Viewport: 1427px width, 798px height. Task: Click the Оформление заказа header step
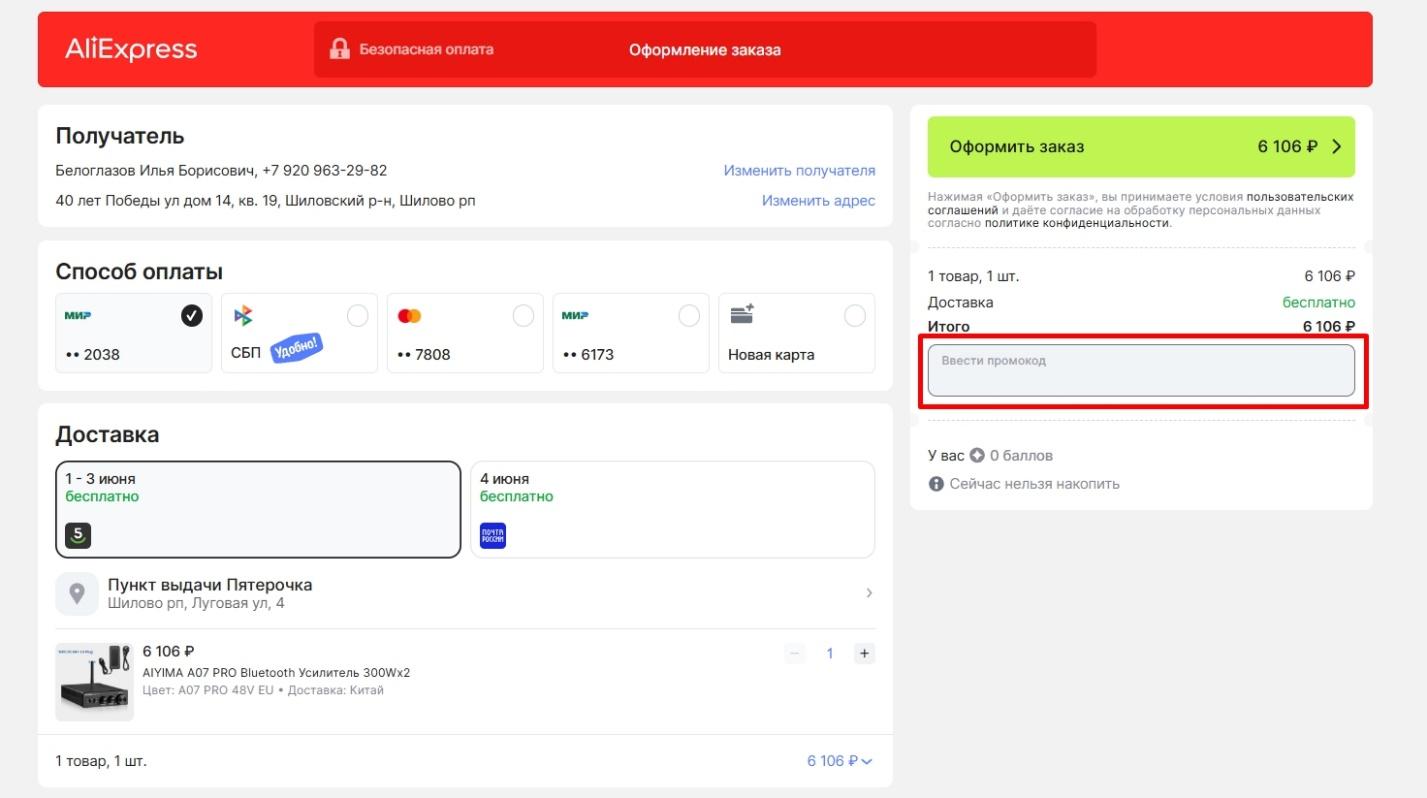coord(705,50)
